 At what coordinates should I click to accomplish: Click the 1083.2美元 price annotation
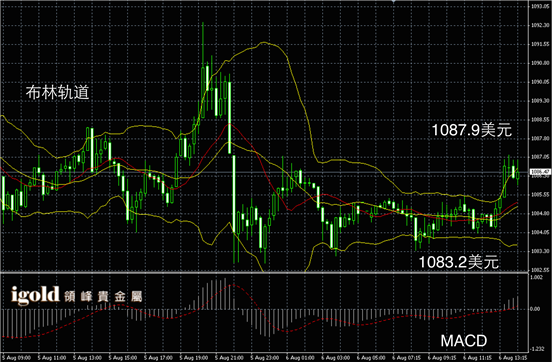458,262
